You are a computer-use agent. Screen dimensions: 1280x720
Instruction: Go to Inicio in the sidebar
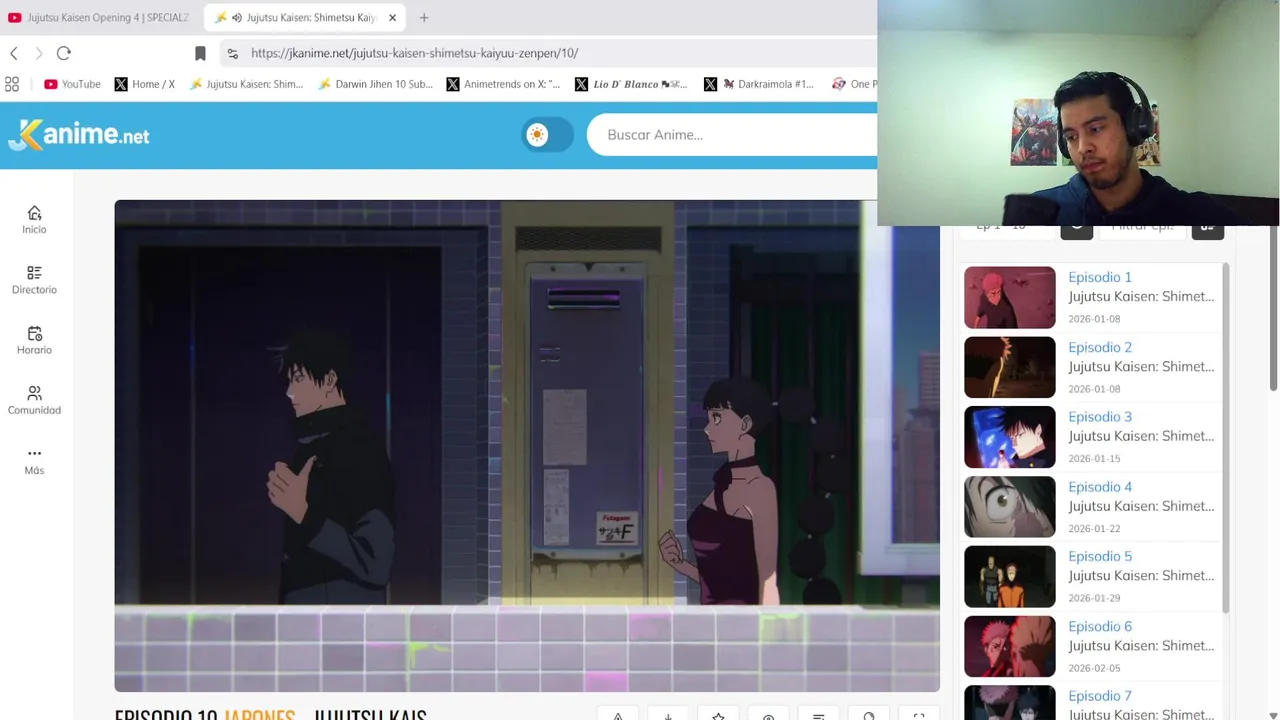[x=34, y=219]
